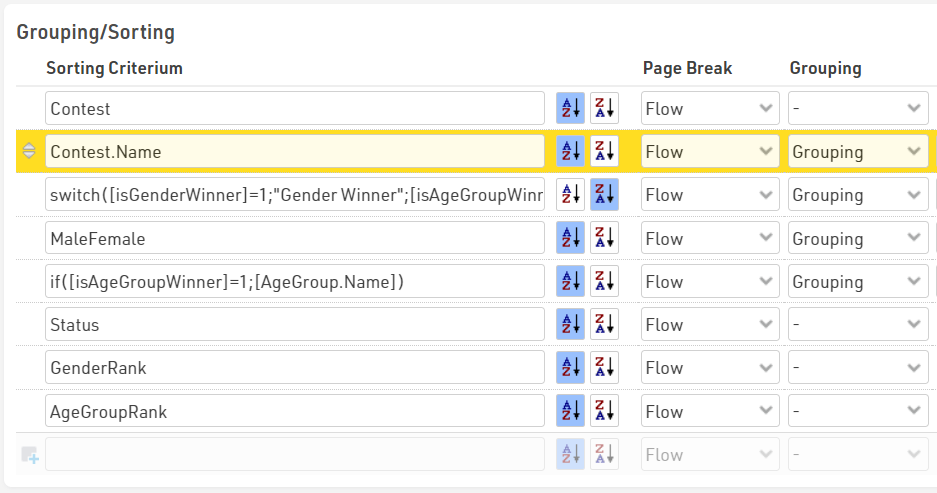Set descending sort for GenderRank row
The image size is (937, 493).
[x=604, y=368]
